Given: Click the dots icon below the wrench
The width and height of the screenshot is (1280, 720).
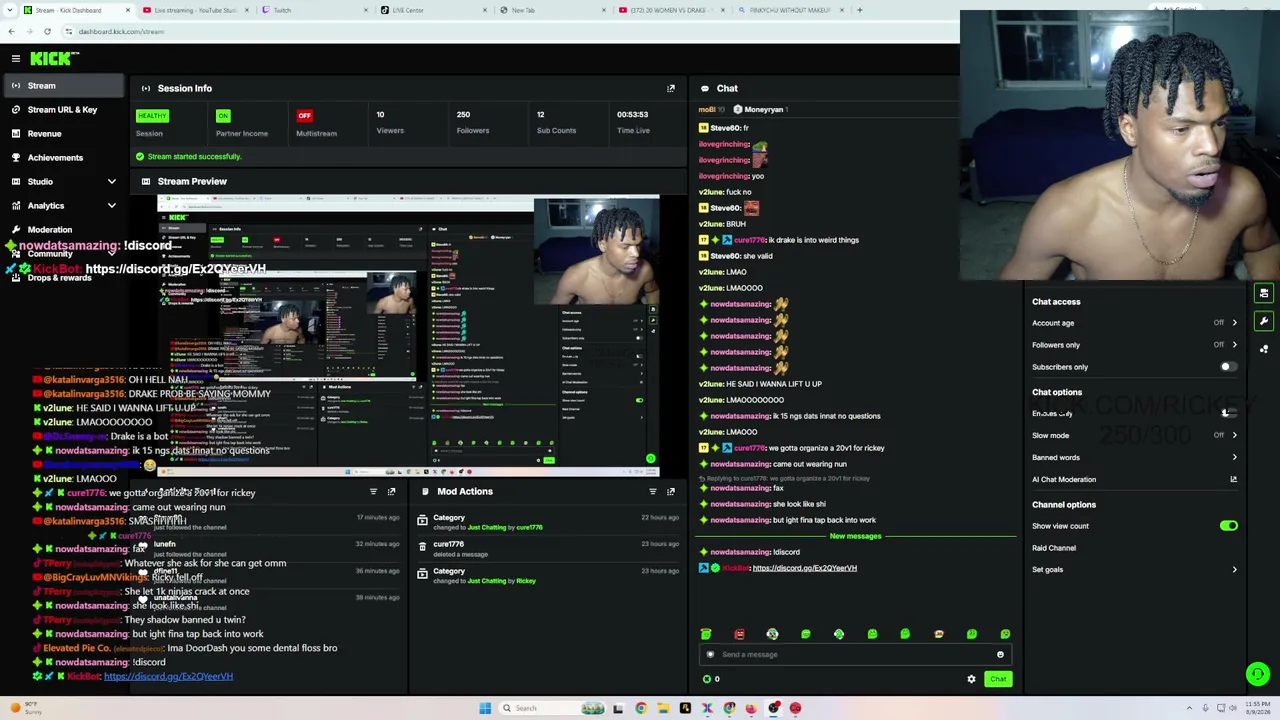Looking at the screenshot, I should (1264, 349).
